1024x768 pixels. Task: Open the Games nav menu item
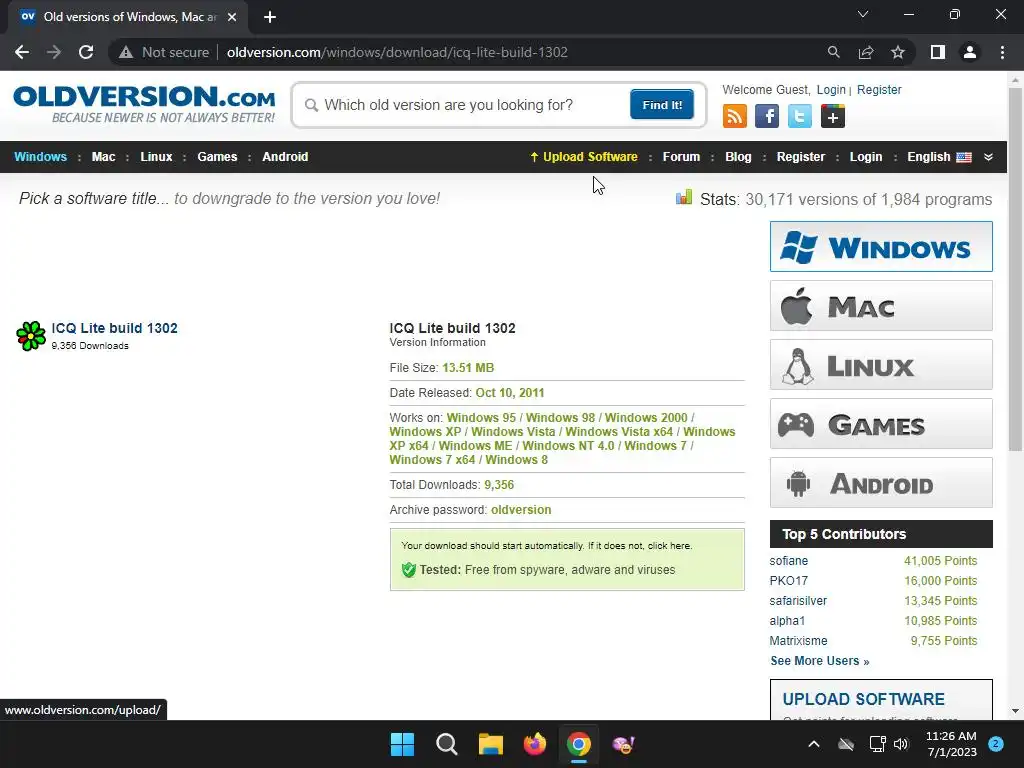217,157
